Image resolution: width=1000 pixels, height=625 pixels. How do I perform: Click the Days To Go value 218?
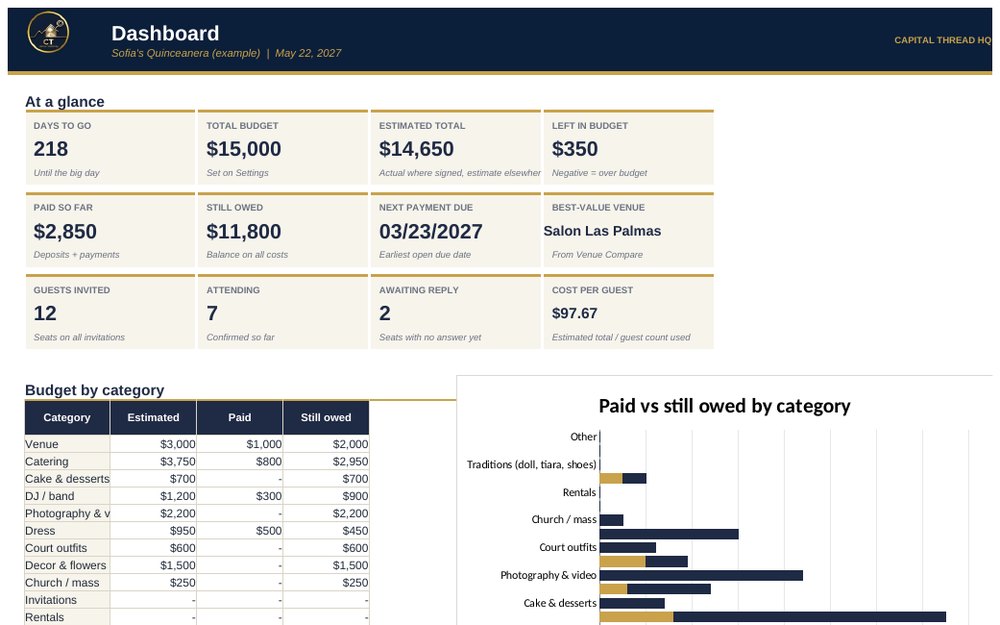click(x=50, y=149)
